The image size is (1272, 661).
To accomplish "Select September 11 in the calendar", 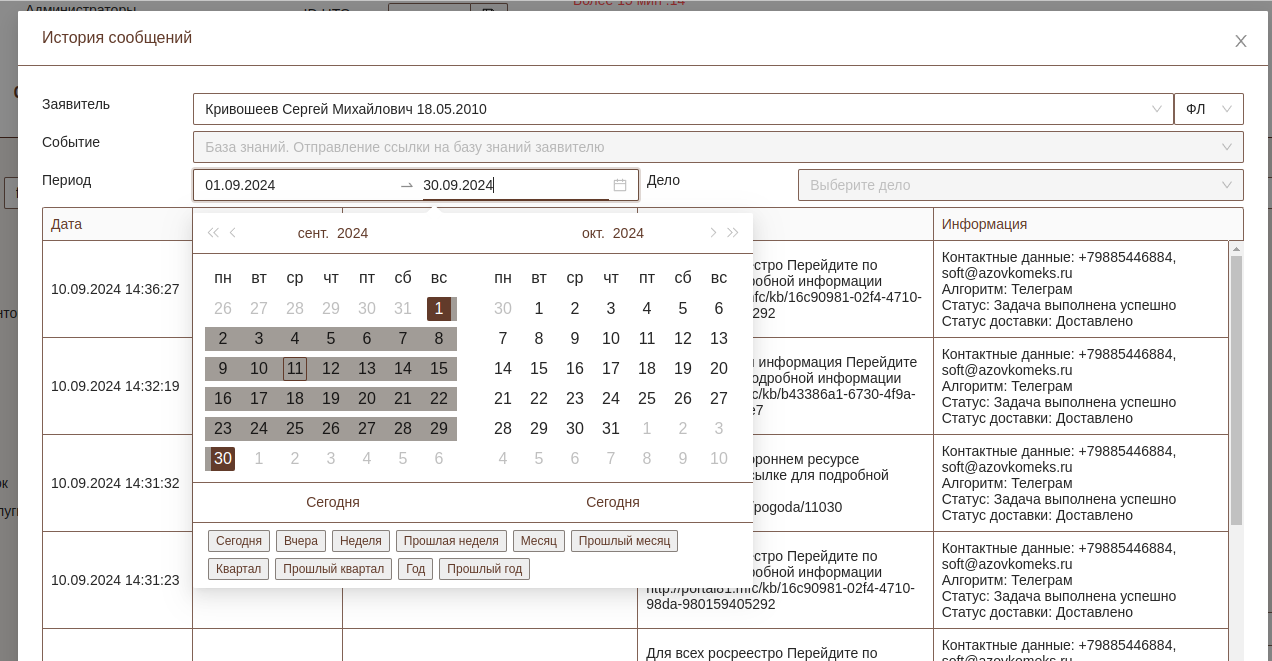I will tap(295, 368).
